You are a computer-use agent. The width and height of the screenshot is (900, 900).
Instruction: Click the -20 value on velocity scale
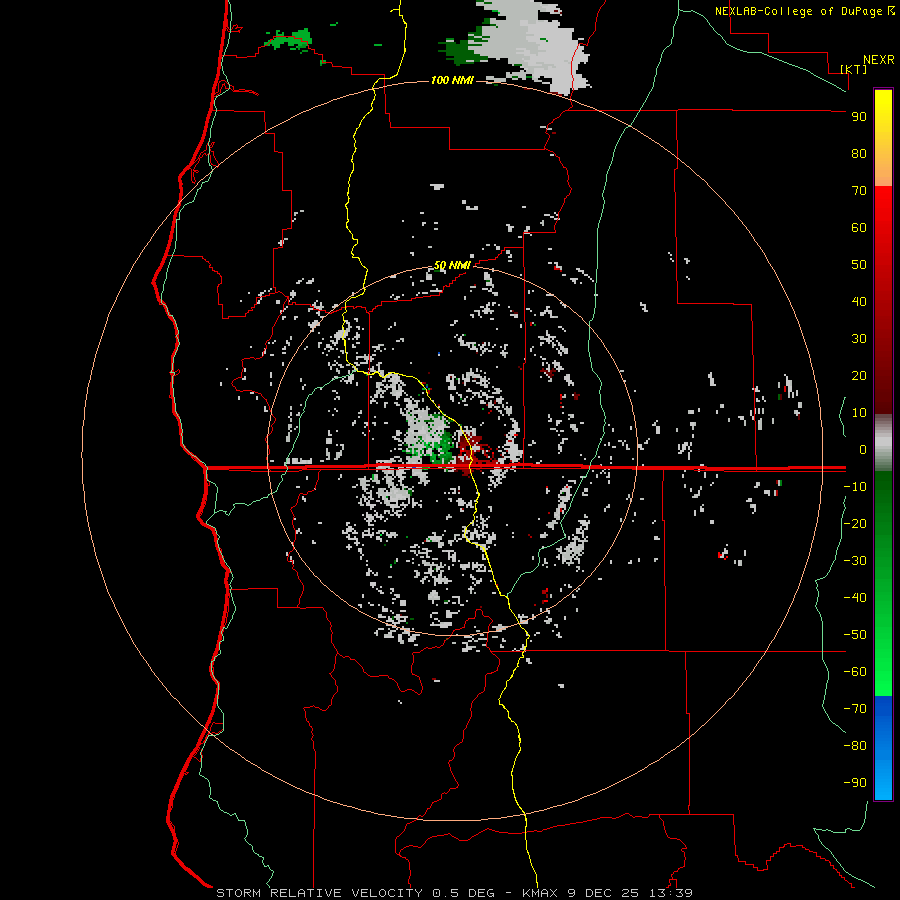coord(855,523)
